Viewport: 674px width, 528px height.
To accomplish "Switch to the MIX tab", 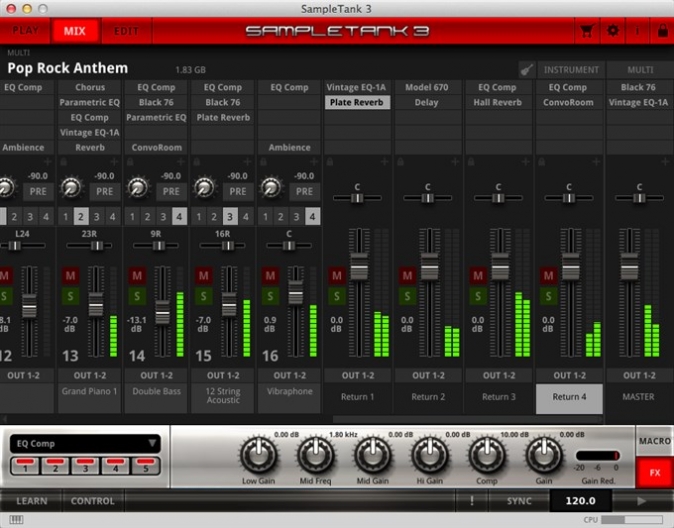I will point(75,31).
